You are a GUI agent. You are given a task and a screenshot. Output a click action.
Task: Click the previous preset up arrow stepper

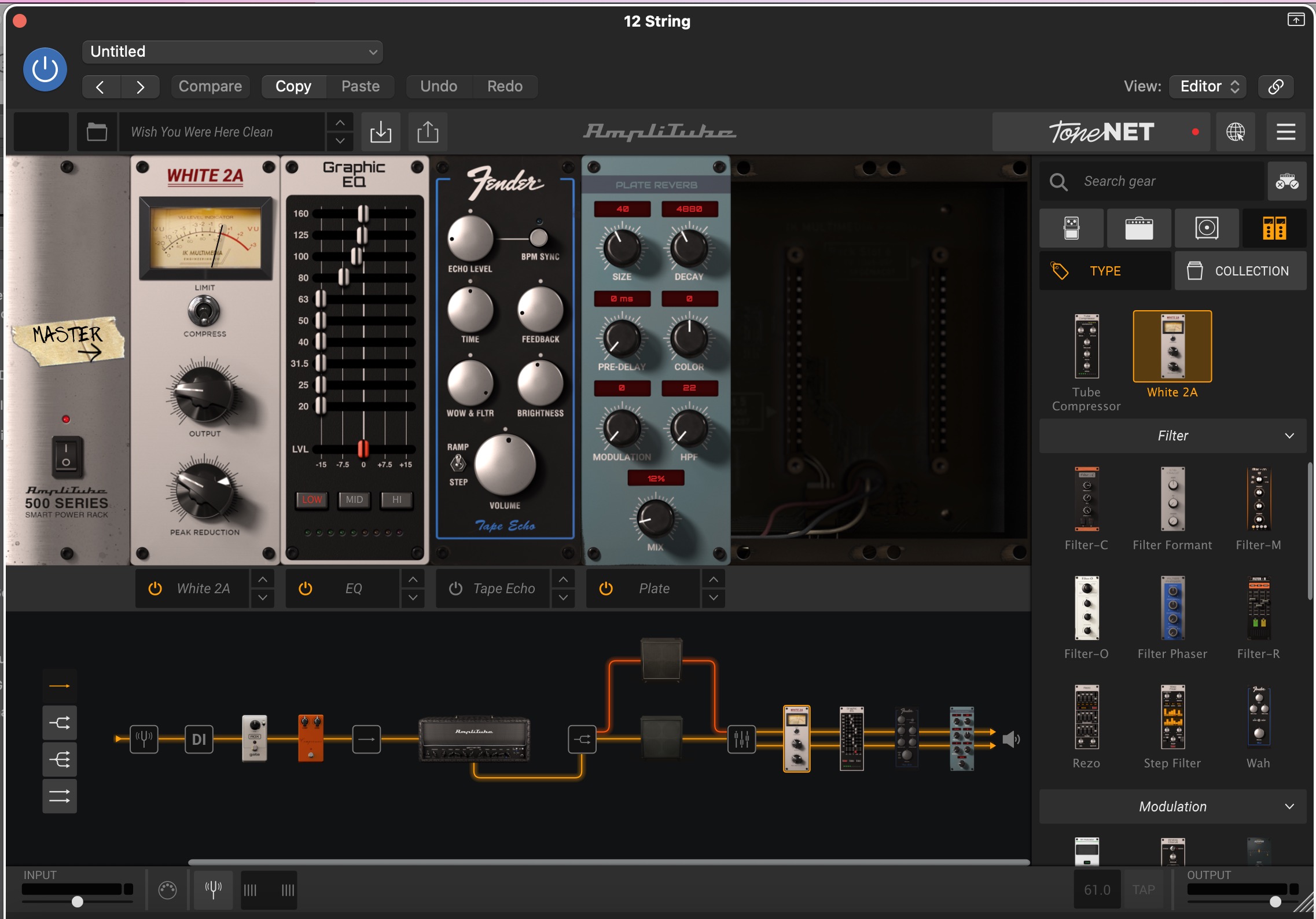(340, 123)
